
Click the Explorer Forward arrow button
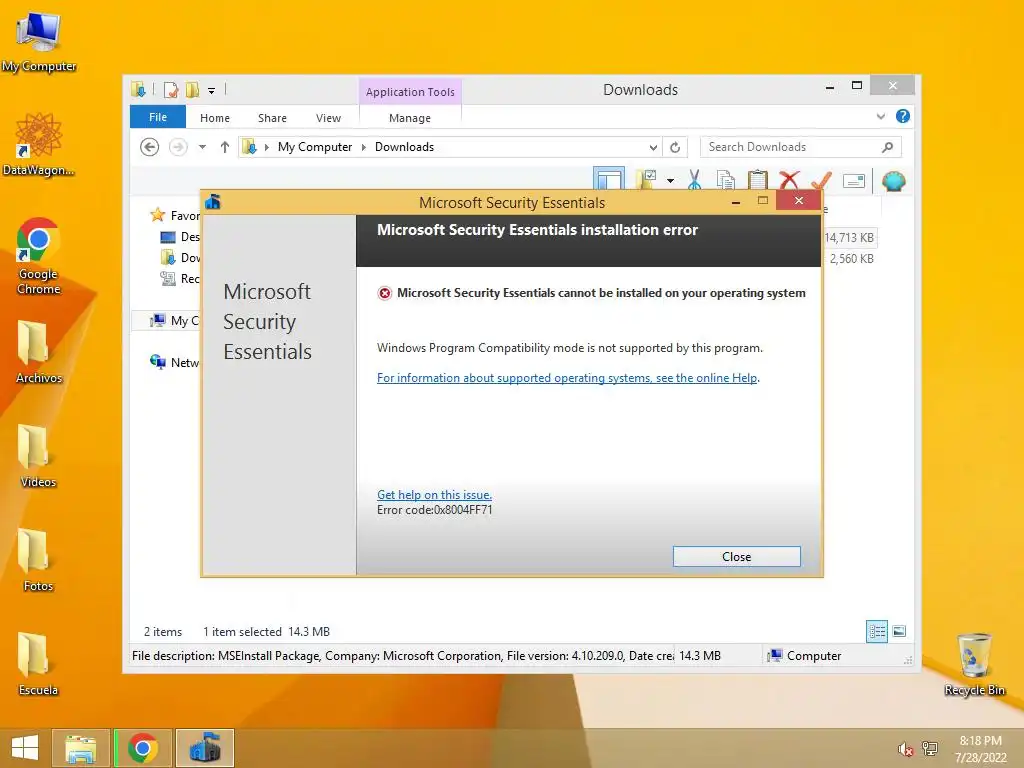178,147
